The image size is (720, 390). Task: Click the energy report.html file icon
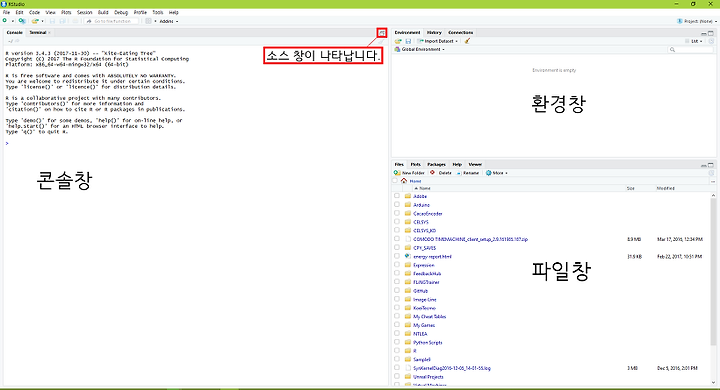(x=408, y=256)
